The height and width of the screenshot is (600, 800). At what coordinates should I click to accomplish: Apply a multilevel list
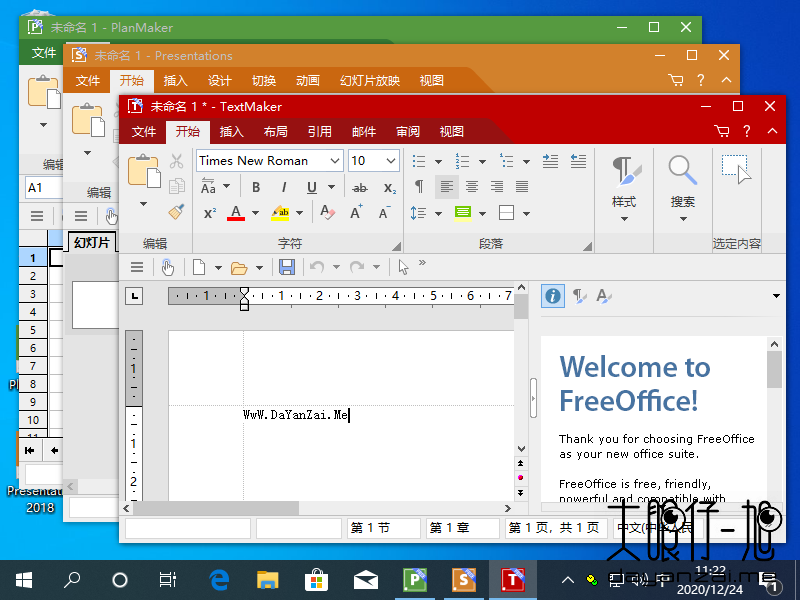coord(507,161)
